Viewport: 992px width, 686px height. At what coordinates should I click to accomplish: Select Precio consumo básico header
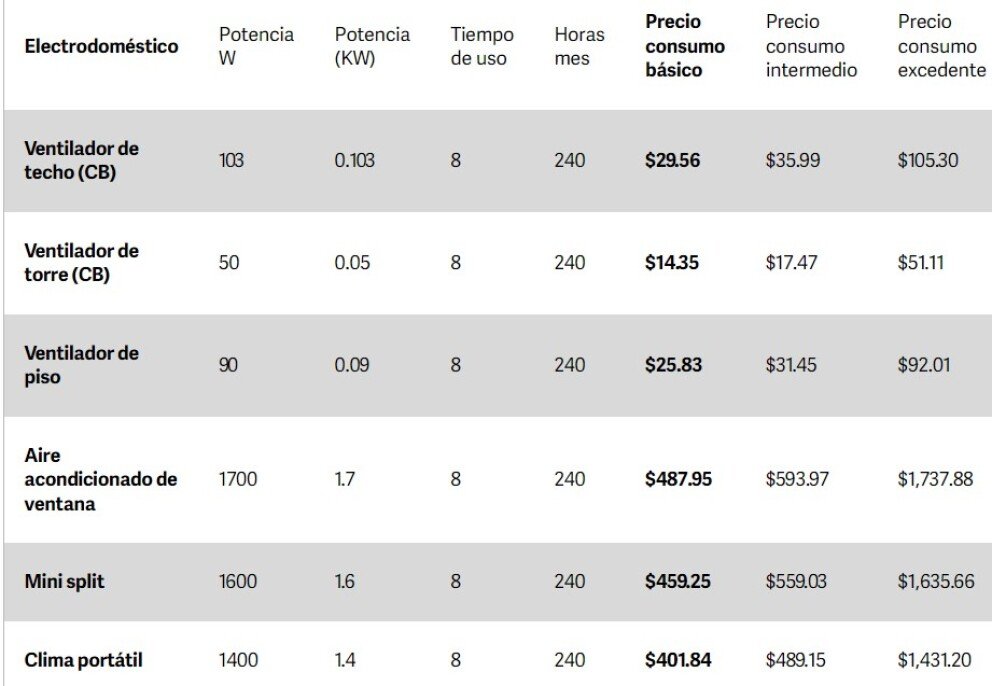[x=685, y=46]
